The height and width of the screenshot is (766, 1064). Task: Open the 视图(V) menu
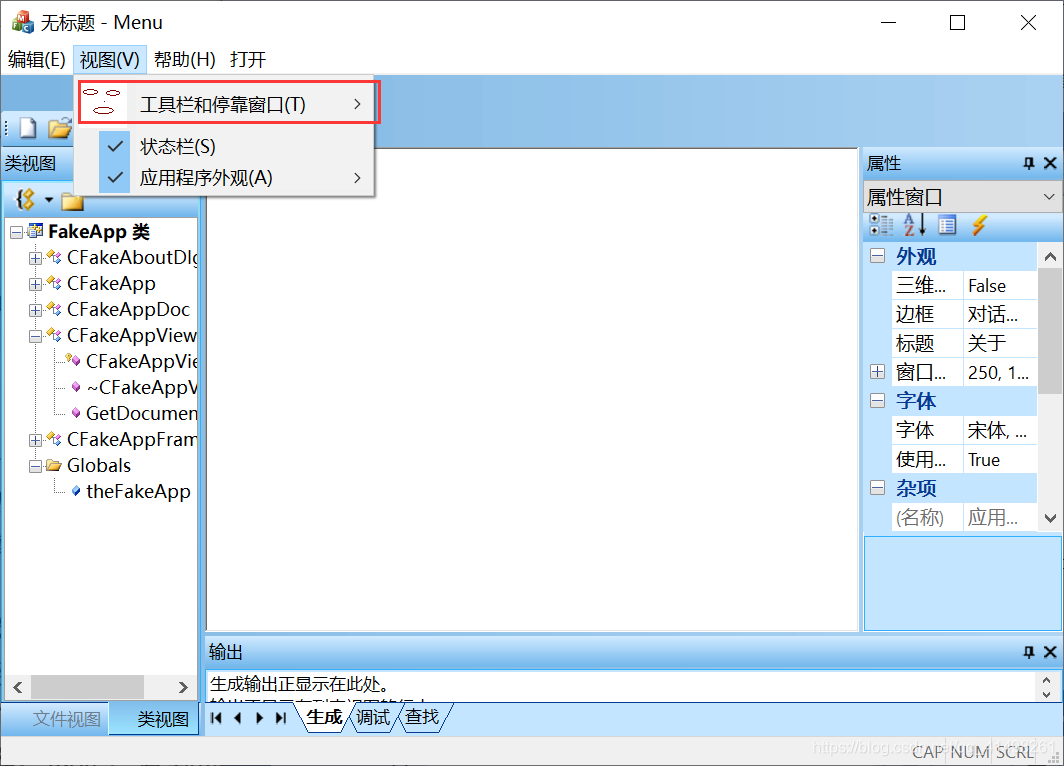pos(109,60)
